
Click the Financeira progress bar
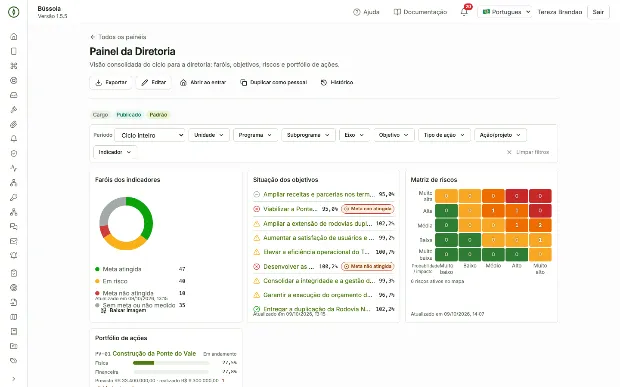[x=171, y=372]
